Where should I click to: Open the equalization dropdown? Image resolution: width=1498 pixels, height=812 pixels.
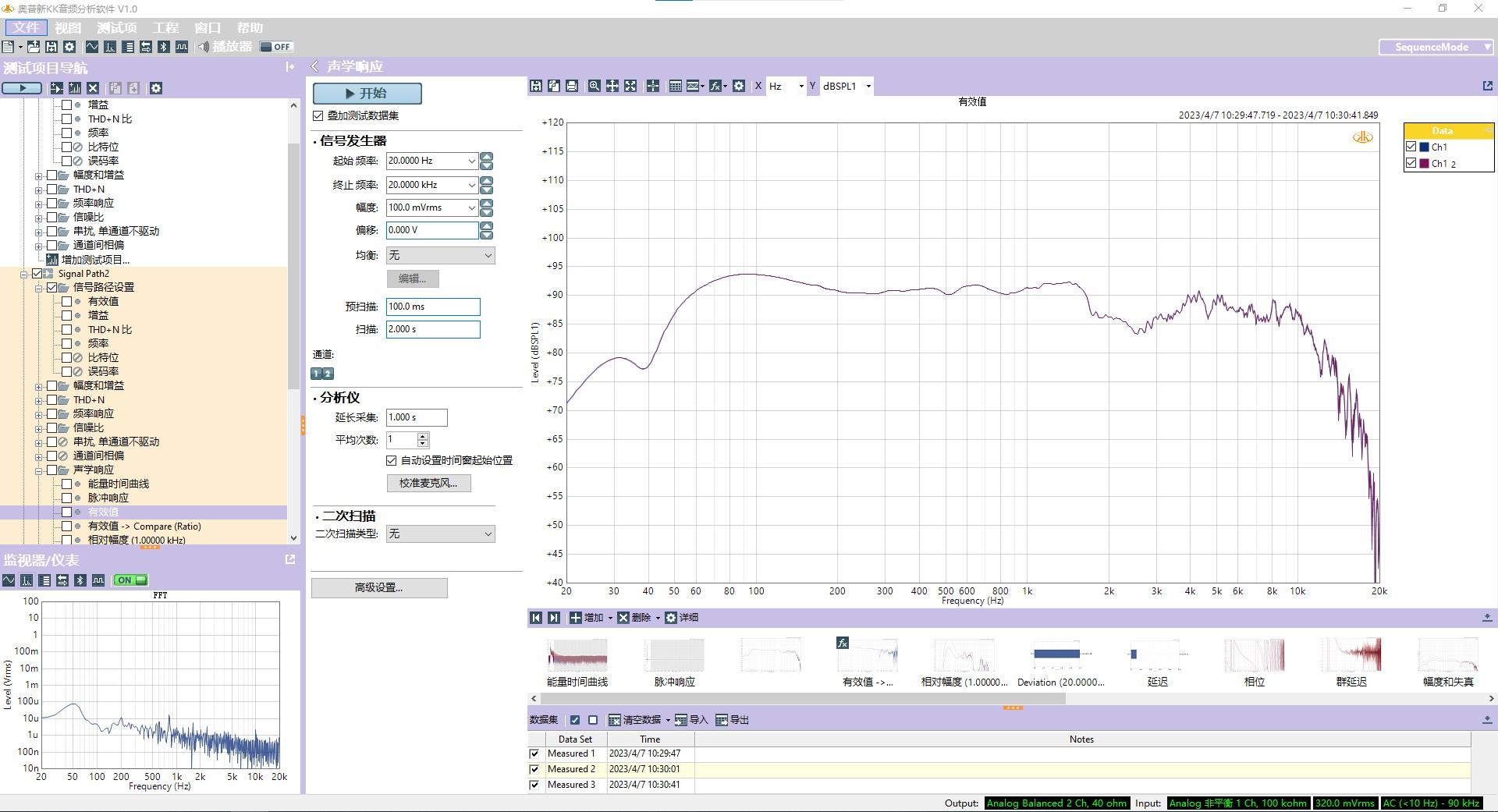(441, 255)
